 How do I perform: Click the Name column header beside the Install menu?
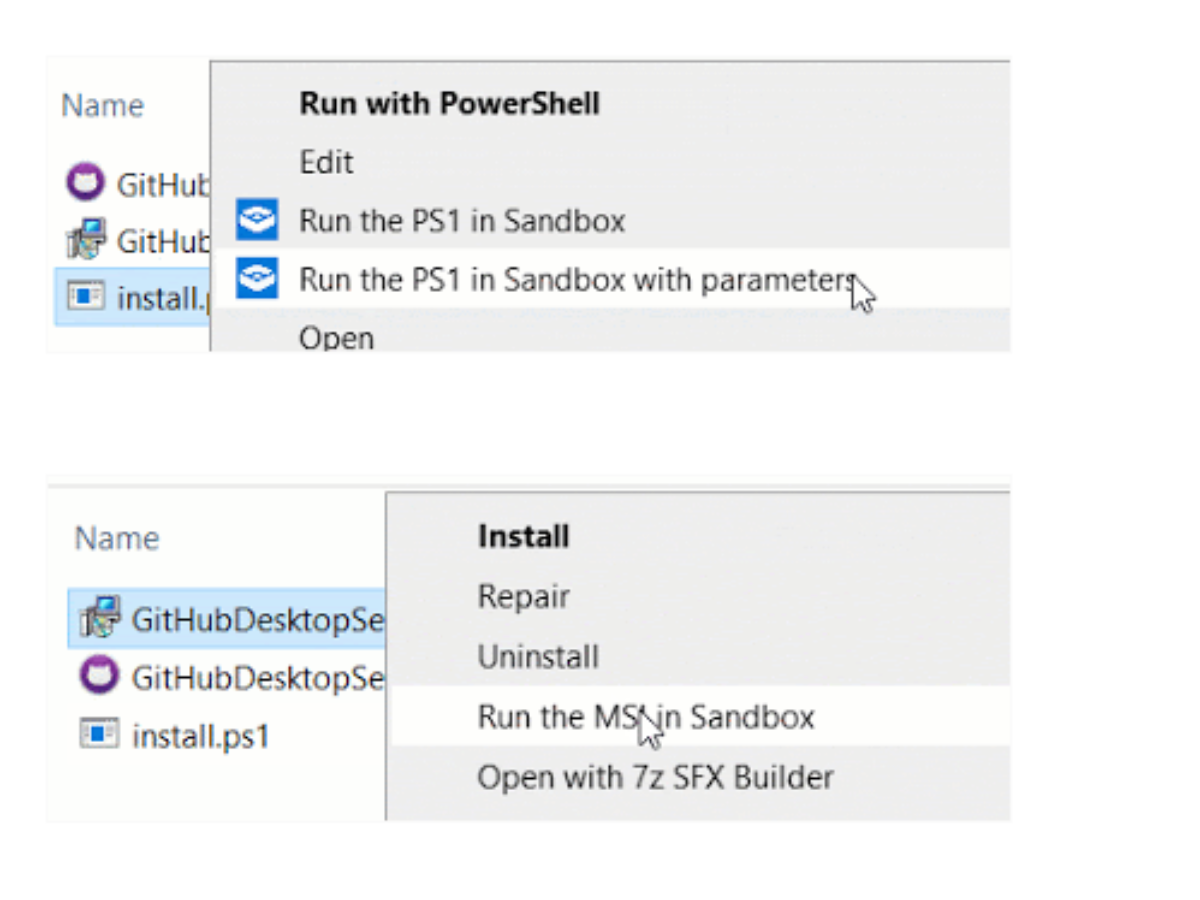(117, 538)
